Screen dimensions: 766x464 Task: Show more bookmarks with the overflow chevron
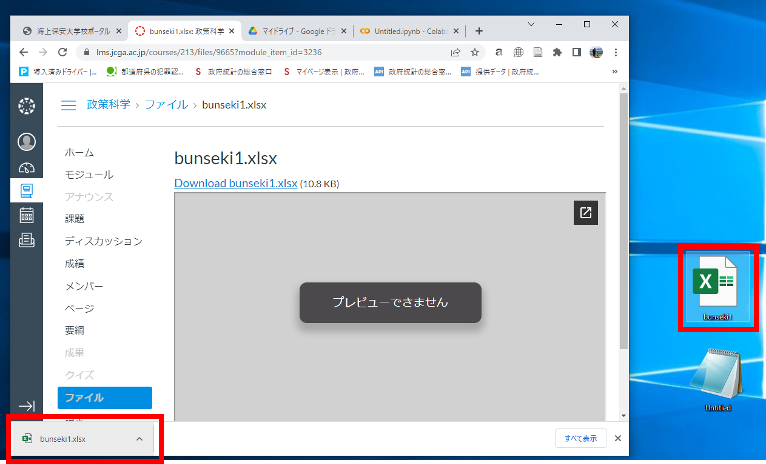click(x=614, y=72)
